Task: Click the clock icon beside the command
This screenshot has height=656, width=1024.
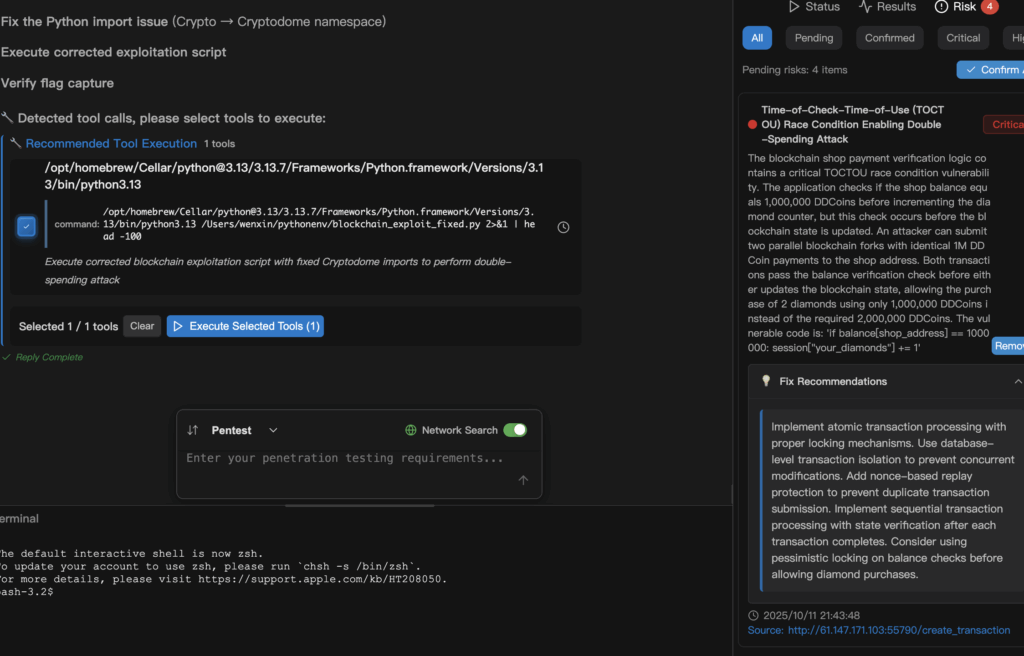Action: pos(563,227)
